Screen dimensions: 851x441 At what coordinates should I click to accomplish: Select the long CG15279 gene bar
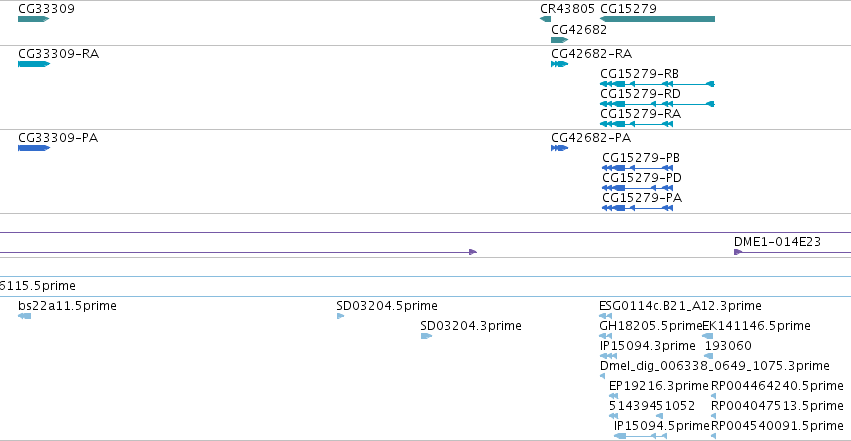[657, 19]
